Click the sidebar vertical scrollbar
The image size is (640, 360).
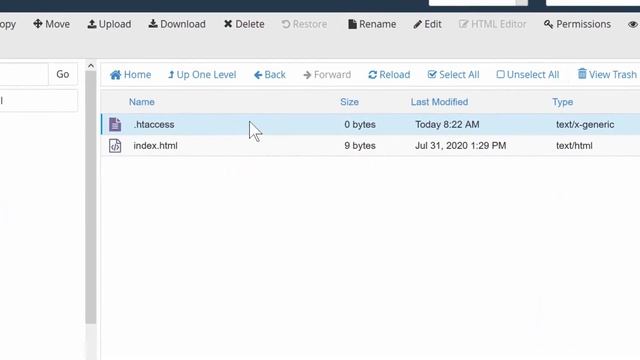click(91, 198)
